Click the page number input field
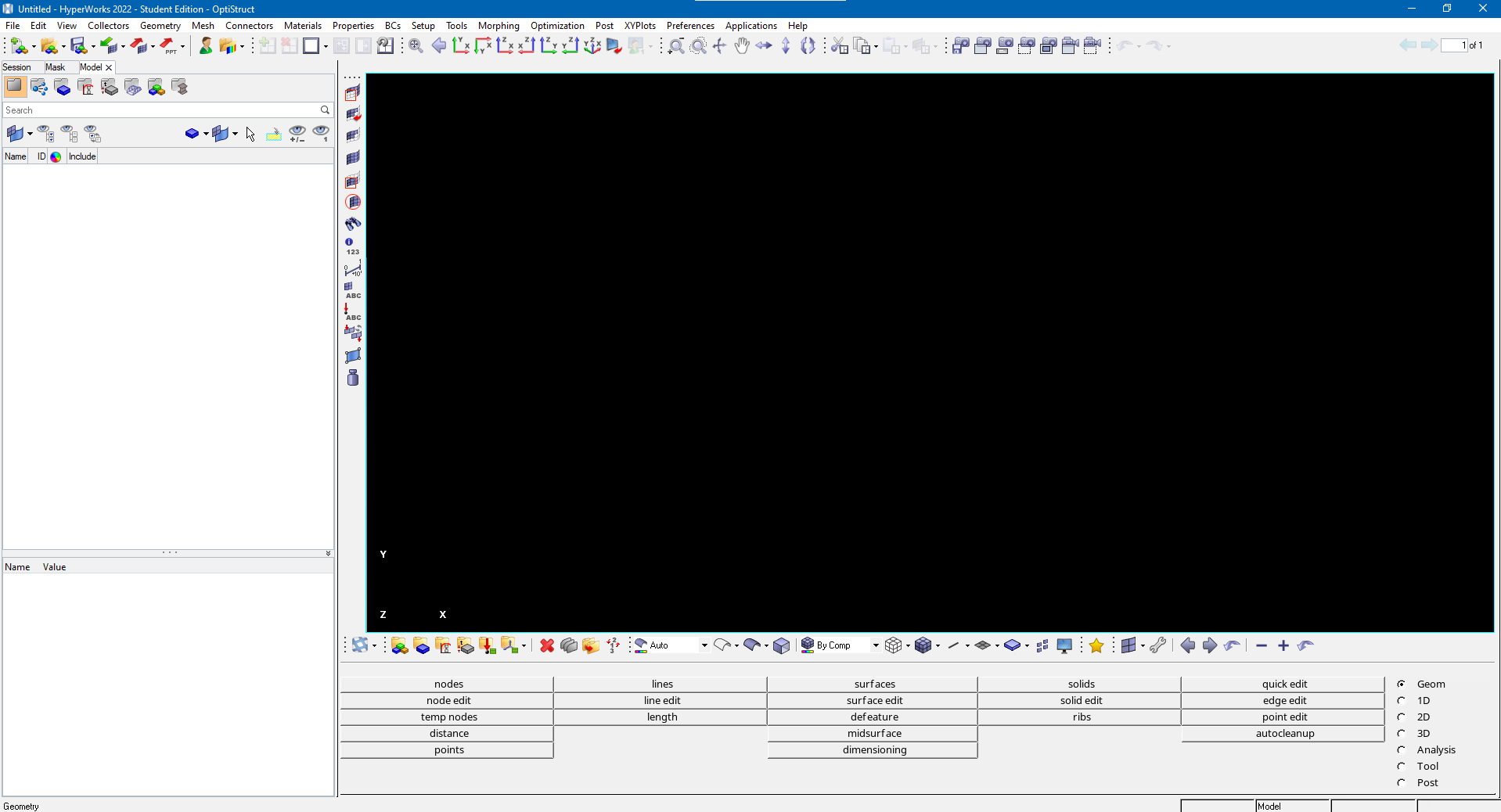Image resolution: width=1501 pixels, height=812 pixels. 1454,45
